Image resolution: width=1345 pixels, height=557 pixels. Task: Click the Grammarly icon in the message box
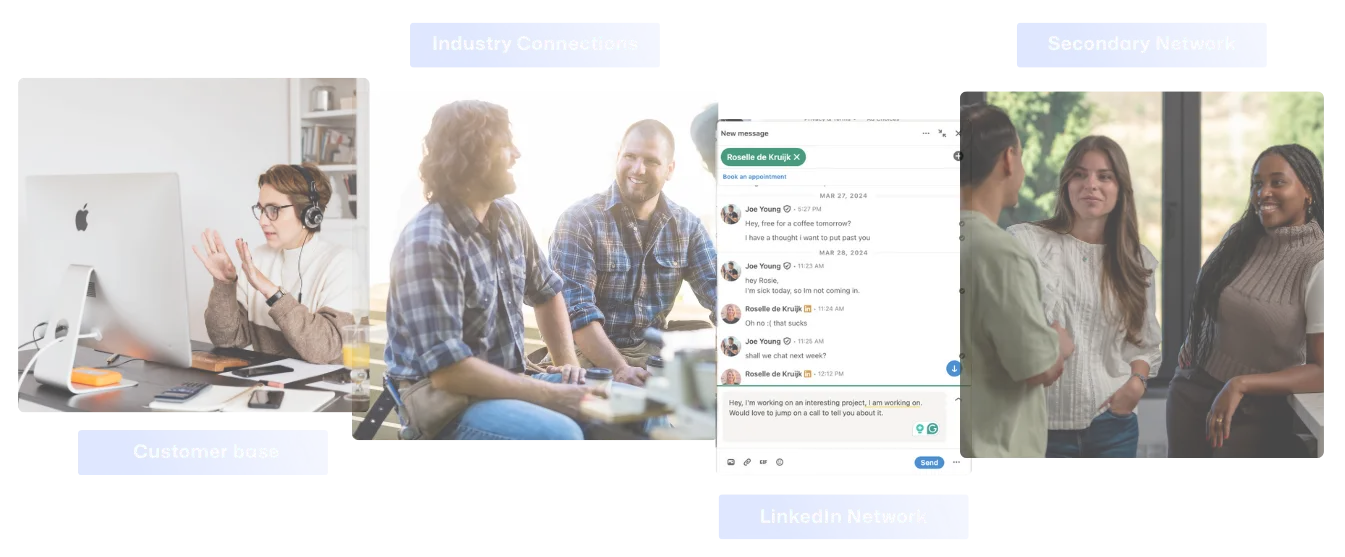click(932, 429)
